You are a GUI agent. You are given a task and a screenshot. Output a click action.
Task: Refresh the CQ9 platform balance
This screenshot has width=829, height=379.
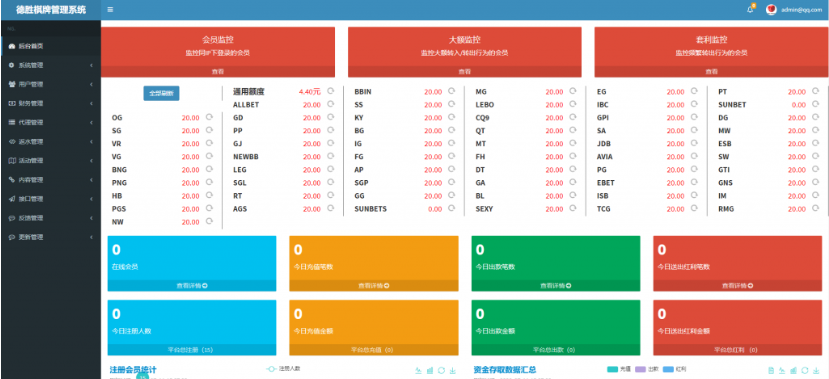[x=573, y=117]
